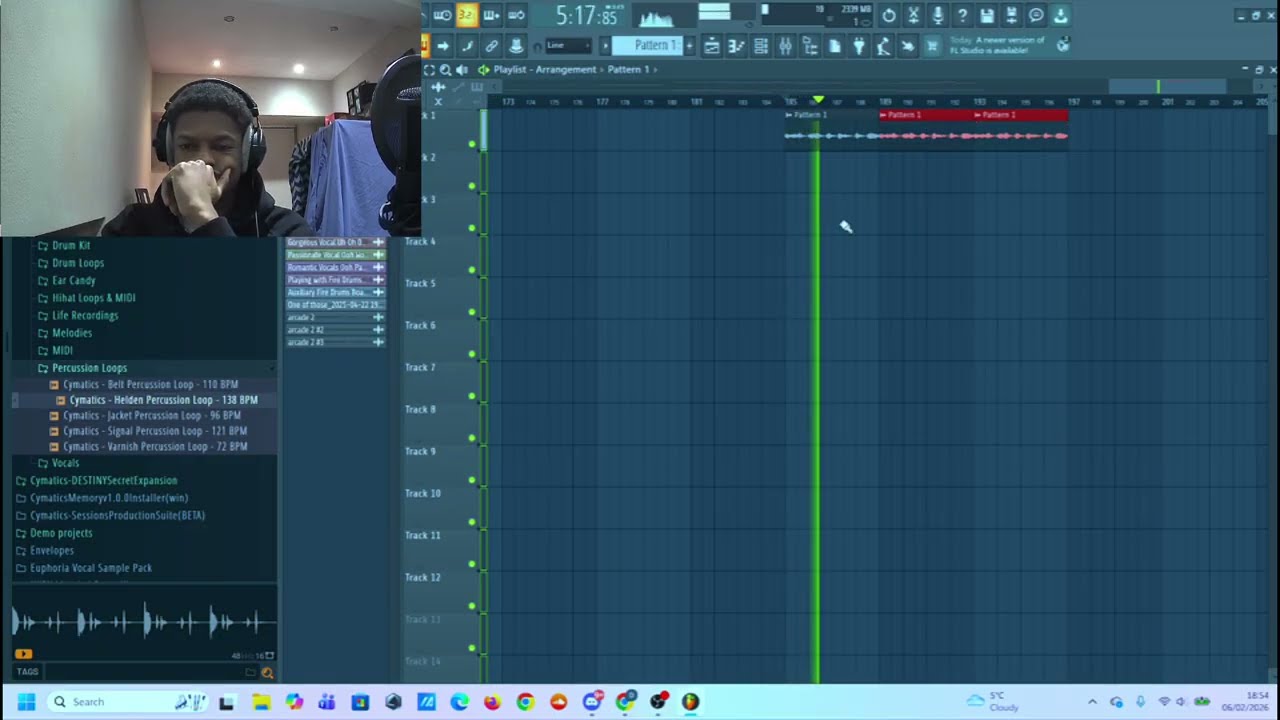Click the browser tags search field
Image resolution: width=1280 pixels, height=720 pixels.
point(145,672)
